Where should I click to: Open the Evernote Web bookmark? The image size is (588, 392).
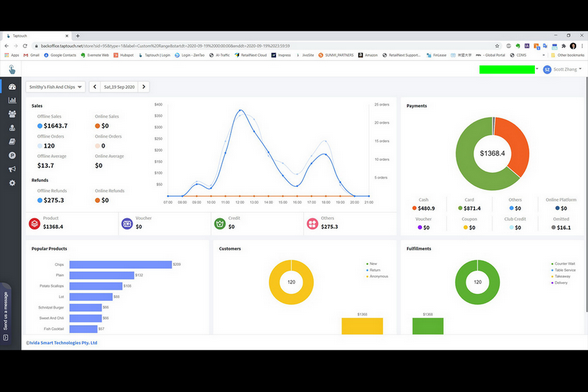click(x=95, y=55)
